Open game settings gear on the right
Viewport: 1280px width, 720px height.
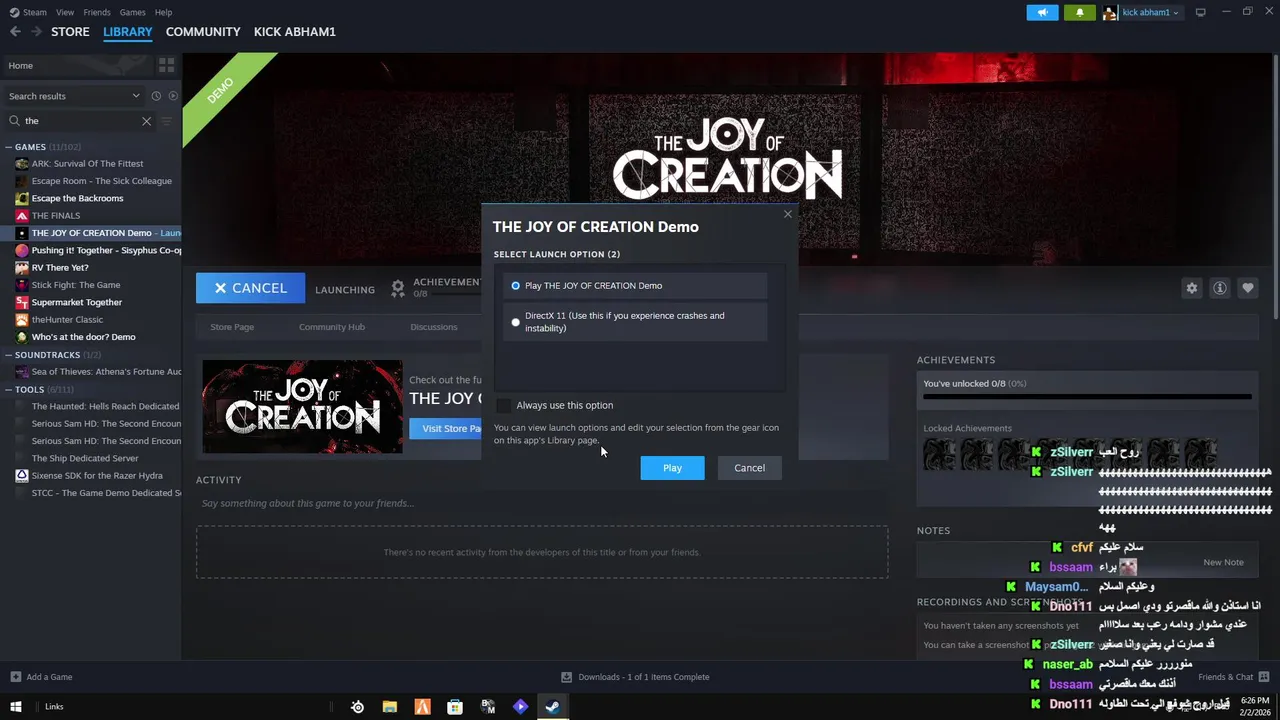pyautogui.click(x=1191, y=288)
